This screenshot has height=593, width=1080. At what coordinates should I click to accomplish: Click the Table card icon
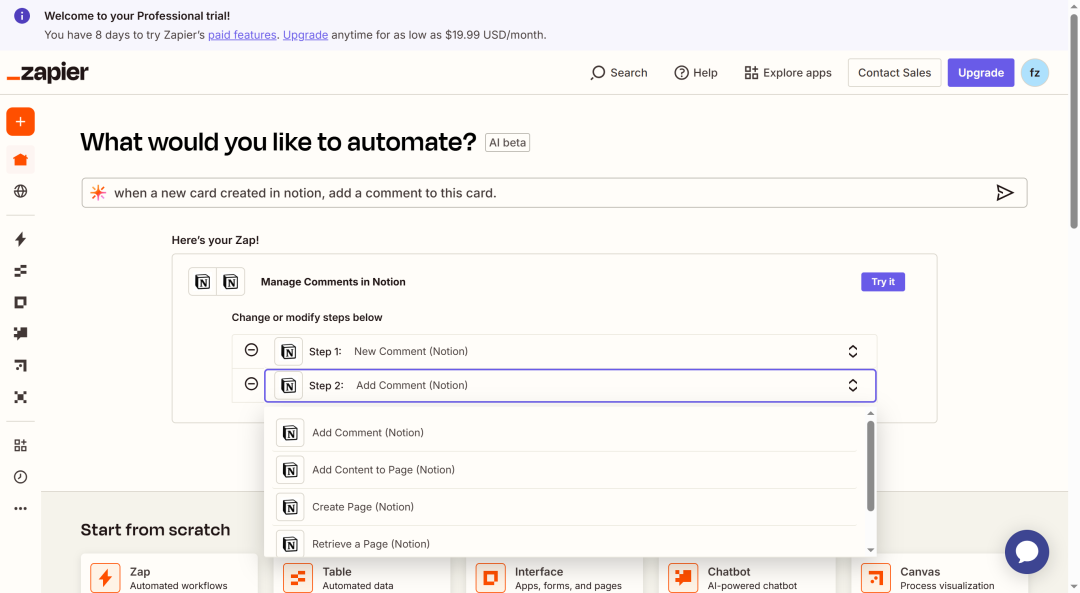pos(298,578)
